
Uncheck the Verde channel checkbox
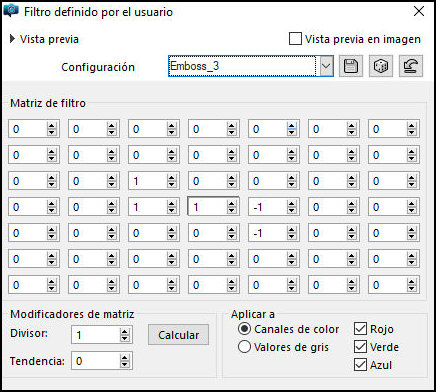tap(360, 347)
